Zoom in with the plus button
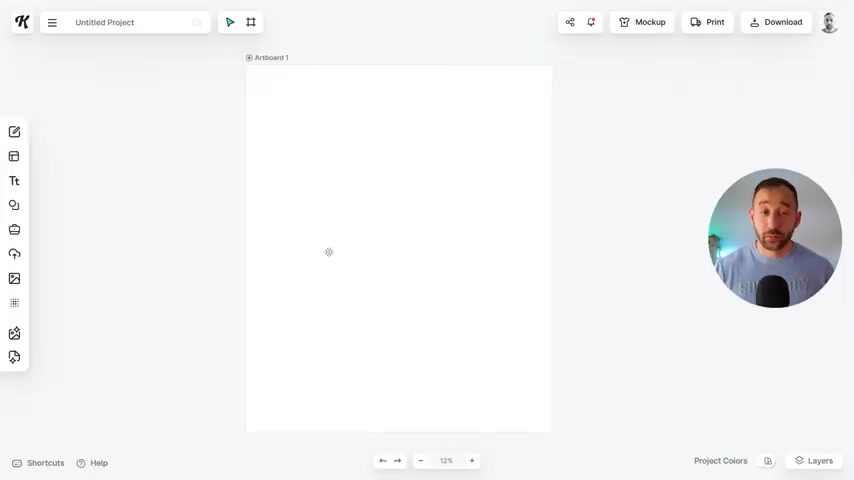Screen dimensions: 854x480 (x=472, y=461)
